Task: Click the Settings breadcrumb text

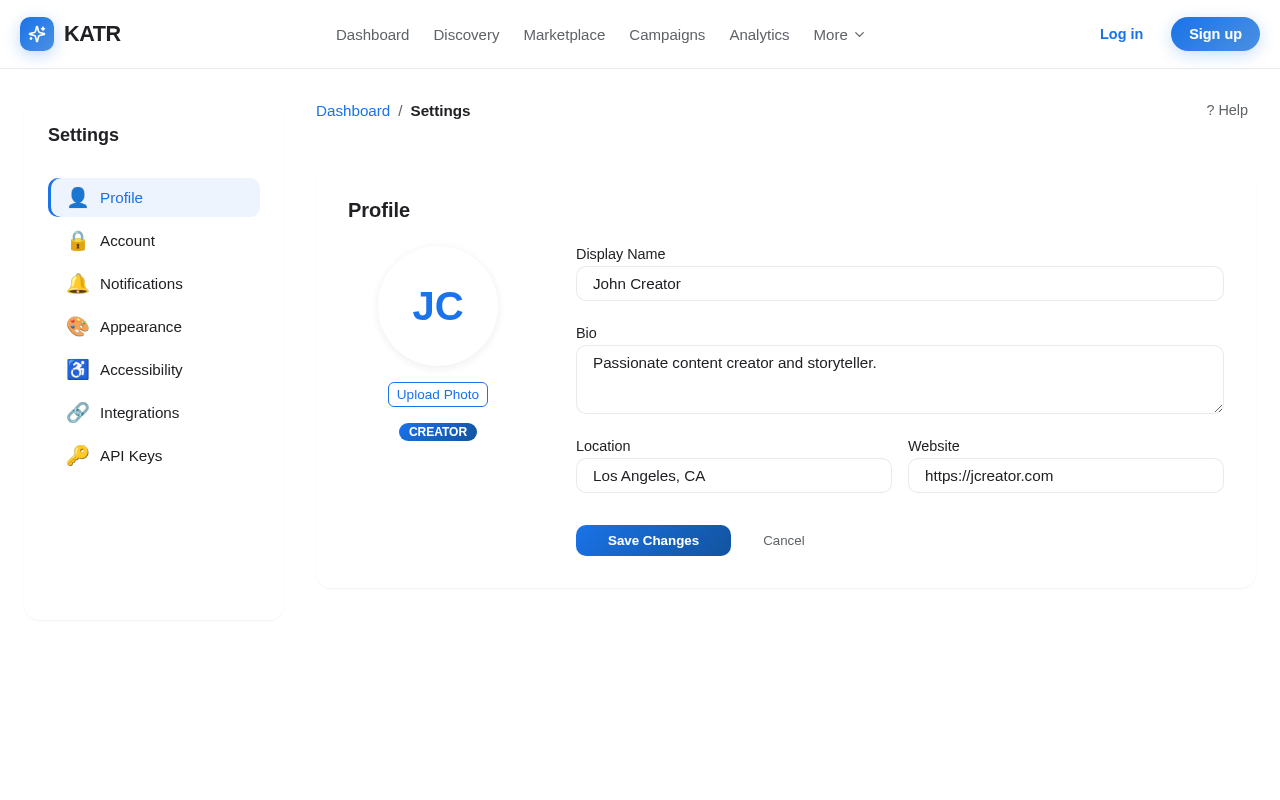Action: tap(440, 111)
